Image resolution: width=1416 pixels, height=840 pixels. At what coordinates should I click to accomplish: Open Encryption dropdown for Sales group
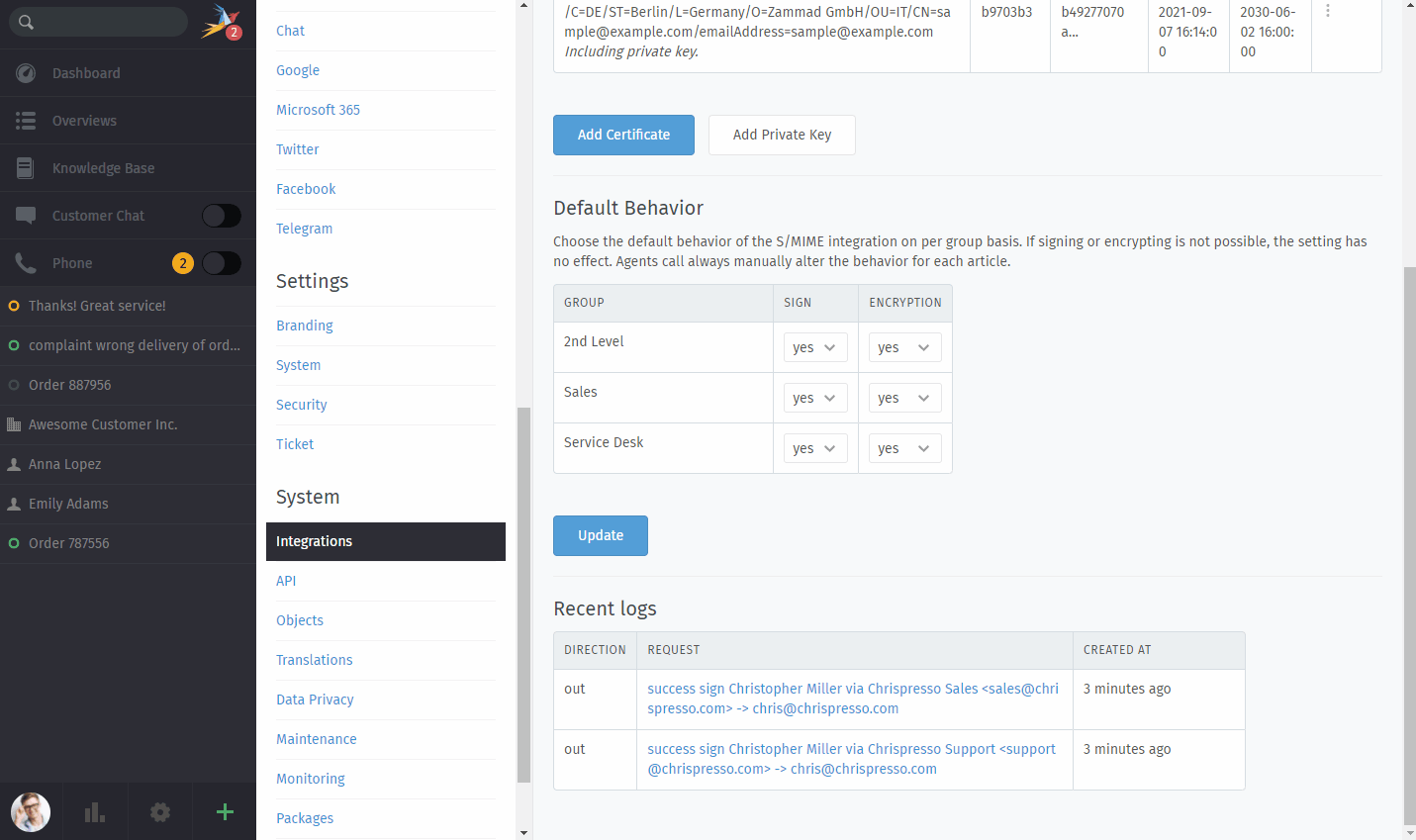tap(905, 398)
